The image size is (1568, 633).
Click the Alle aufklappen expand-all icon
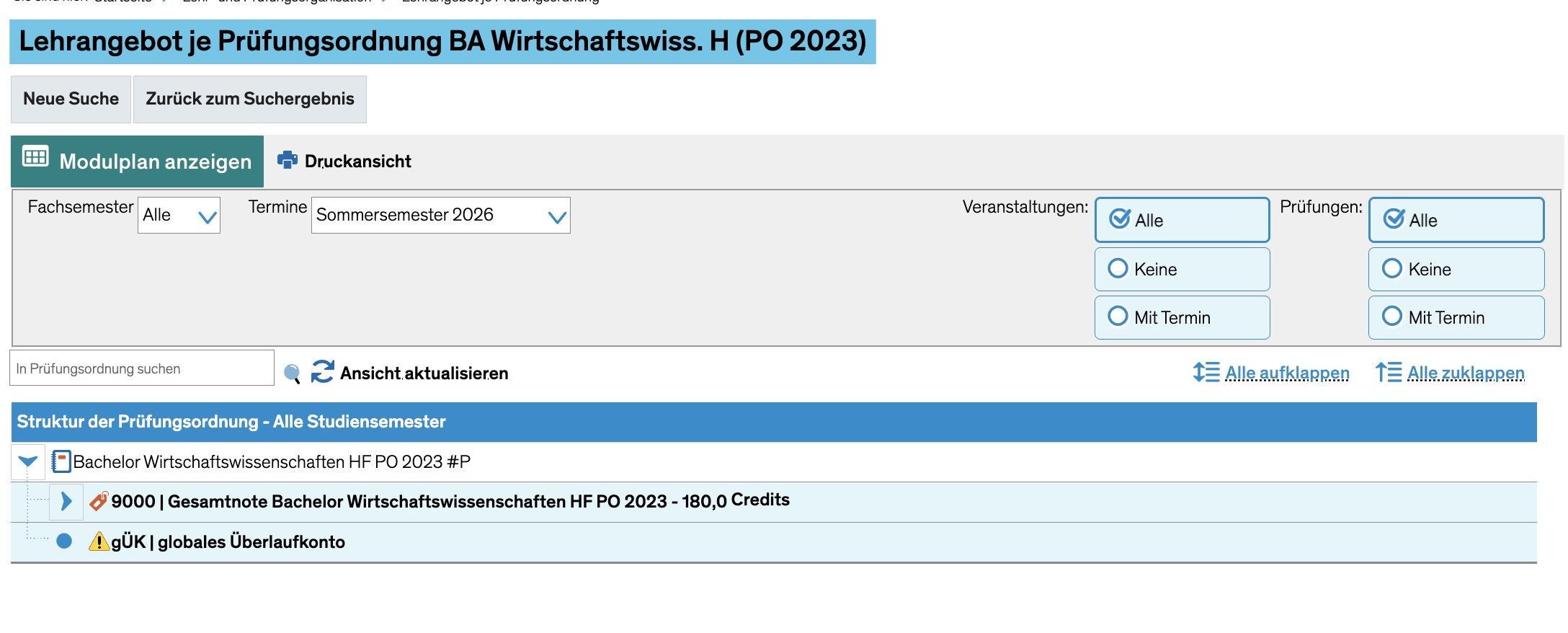click(x=1206, y=372)
